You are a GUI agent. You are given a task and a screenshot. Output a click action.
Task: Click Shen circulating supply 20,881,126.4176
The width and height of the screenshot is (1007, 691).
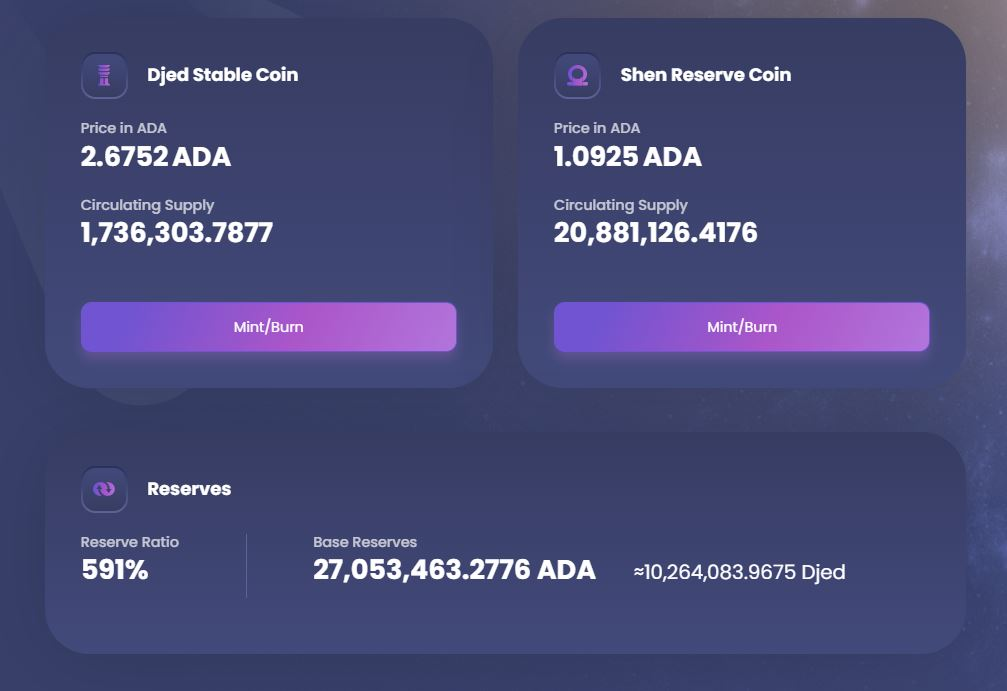pos(656,233)
